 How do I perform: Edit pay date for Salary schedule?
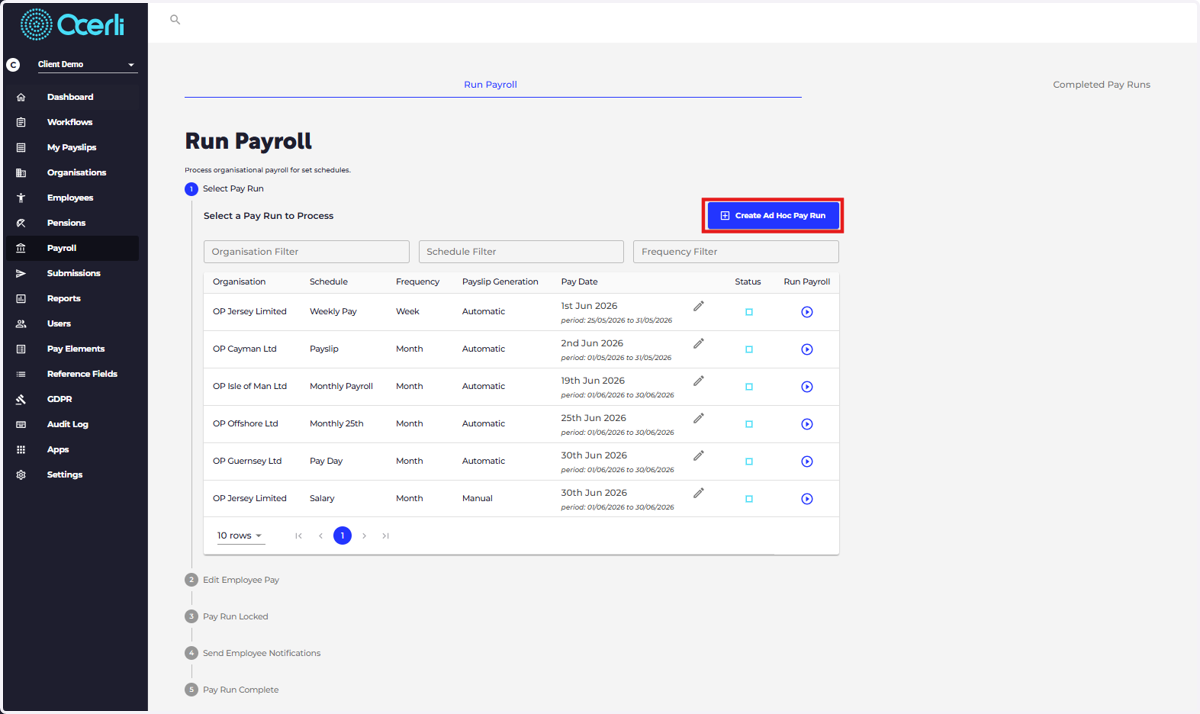click(699, 492)
